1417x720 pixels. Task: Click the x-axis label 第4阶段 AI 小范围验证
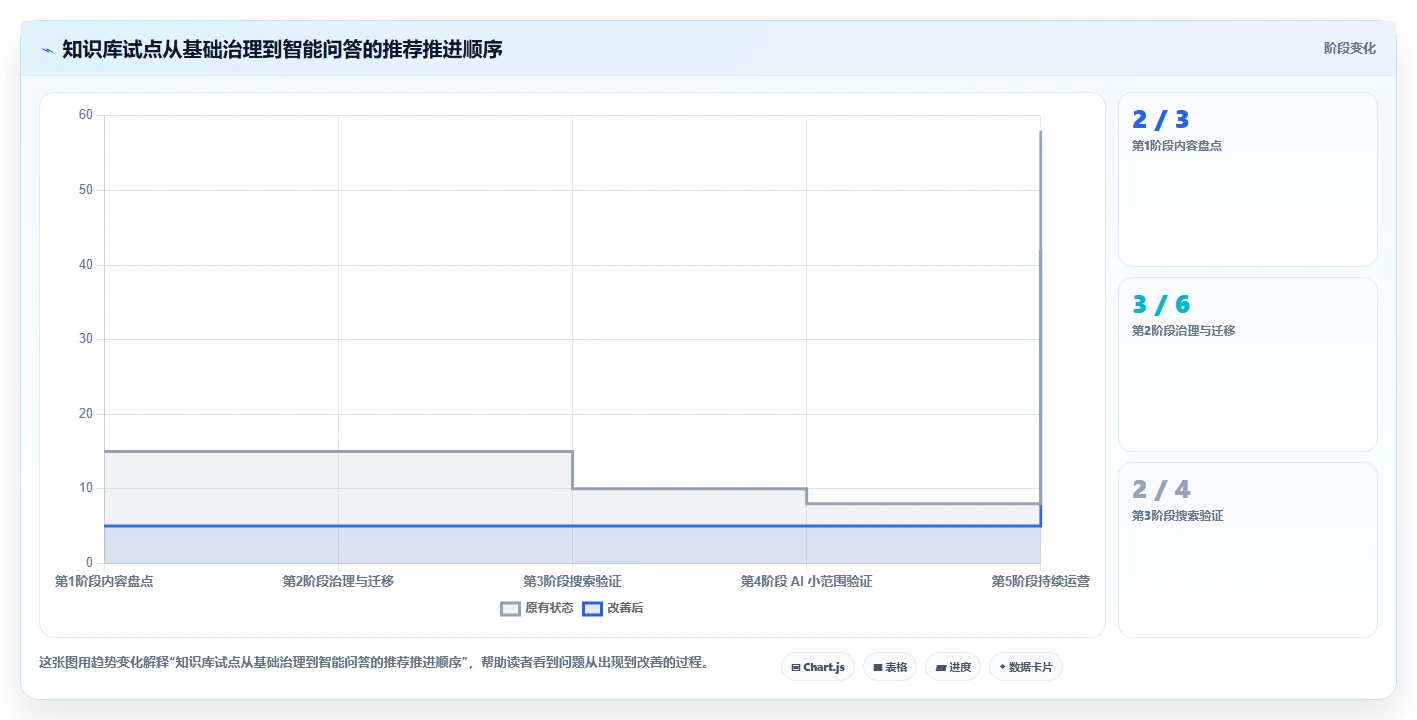[x=806, y=581]
